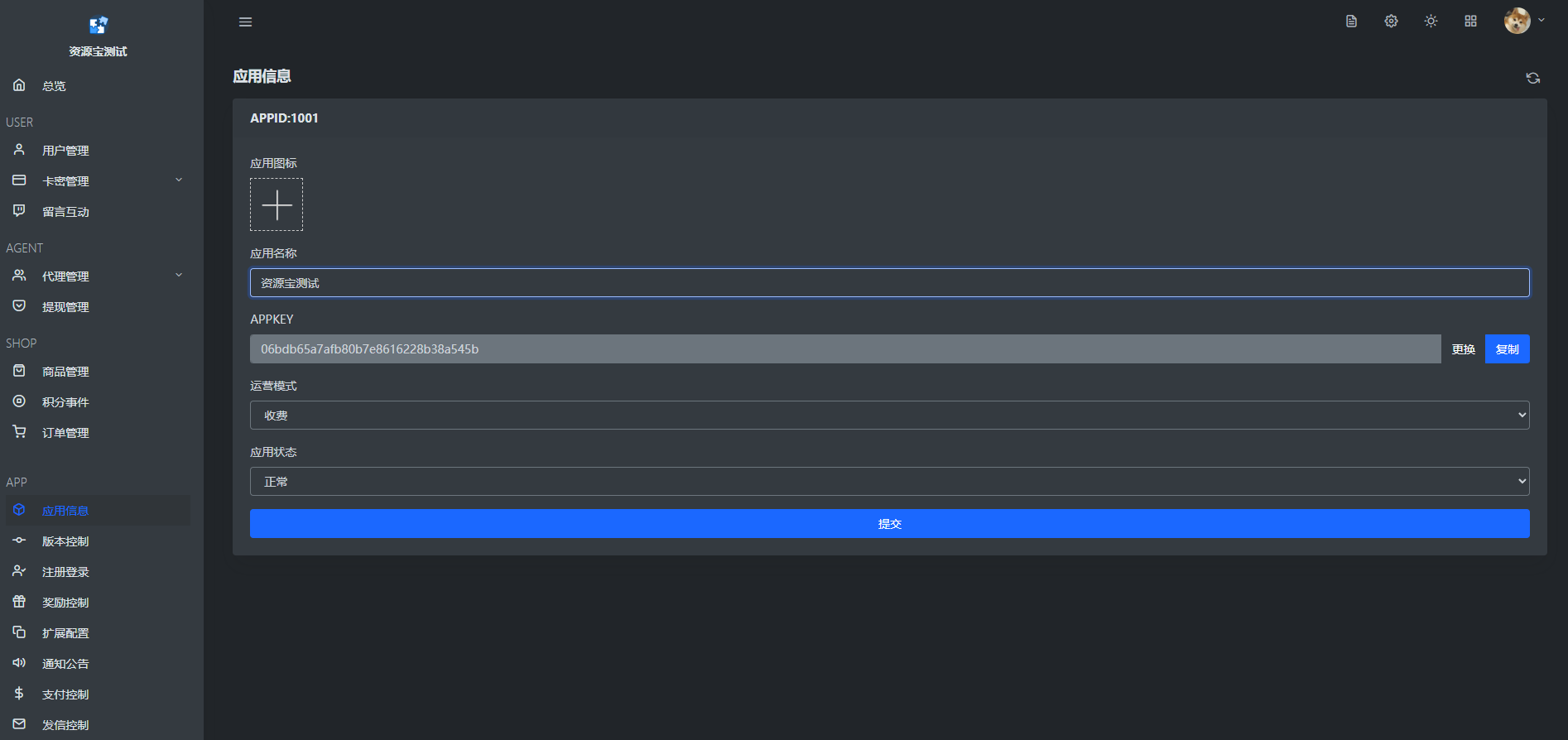Image resolution: width=1568 pixels, height=740 pixels.
Task: Click the card icon beside 卡密管理
Action: tap(19, 180)
